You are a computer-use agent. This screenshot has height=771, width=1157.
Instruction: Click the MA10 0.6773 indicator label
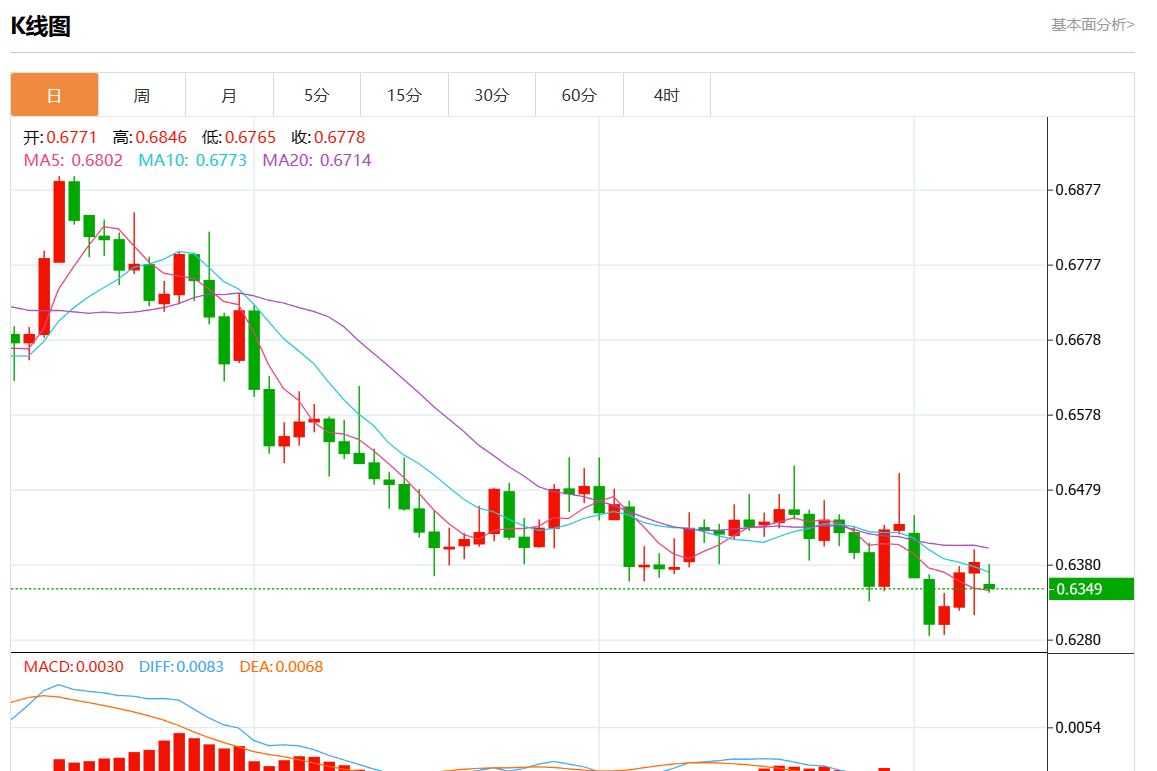[193, 160]
